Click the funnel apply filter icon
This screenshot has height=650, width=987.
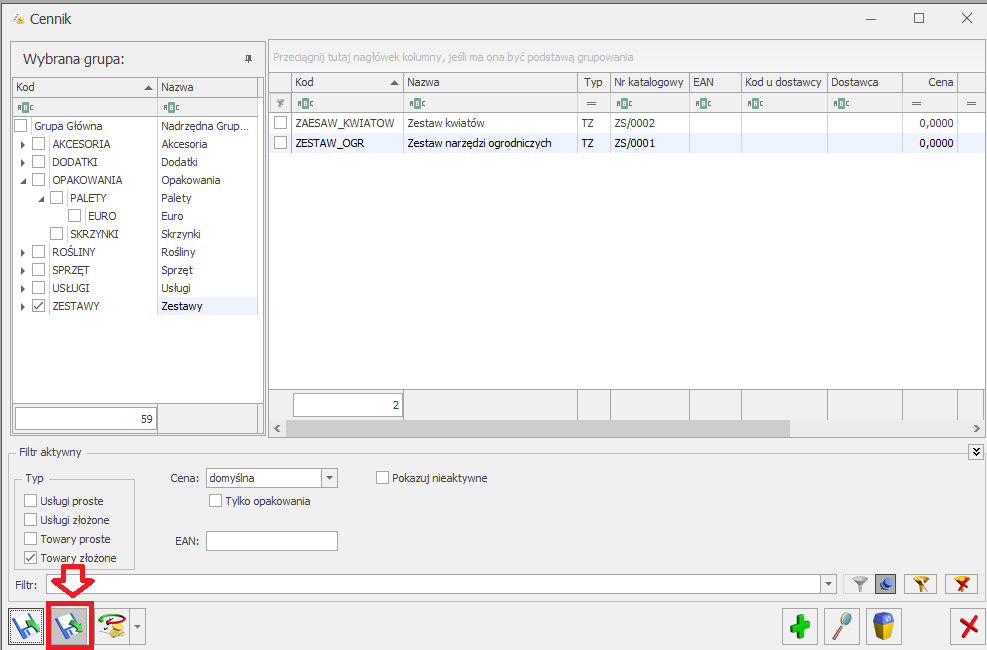coord(859,584)
